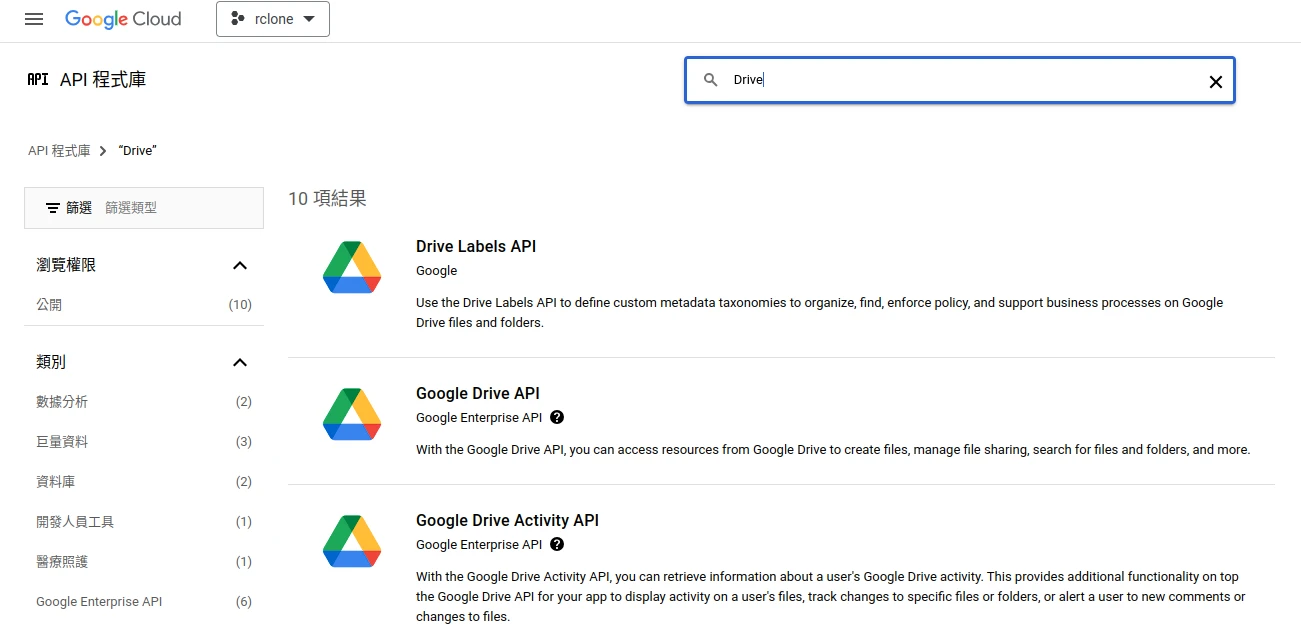
Task: Filter by Google Enterprise API category
Action: pos(99,602)
